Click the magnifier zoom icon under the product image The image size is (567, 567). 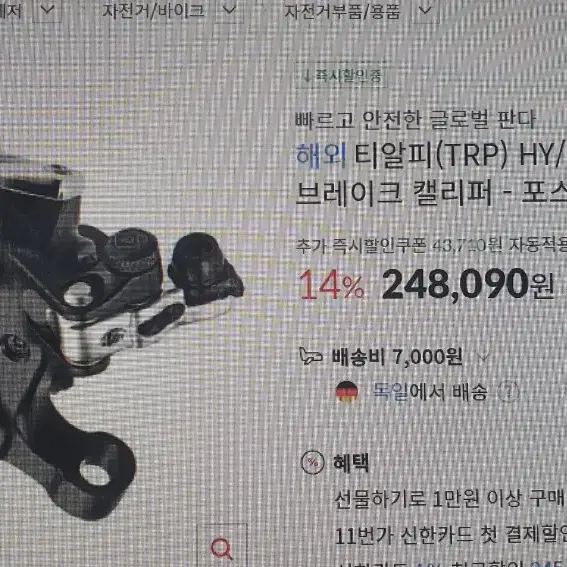click(222, 548)
